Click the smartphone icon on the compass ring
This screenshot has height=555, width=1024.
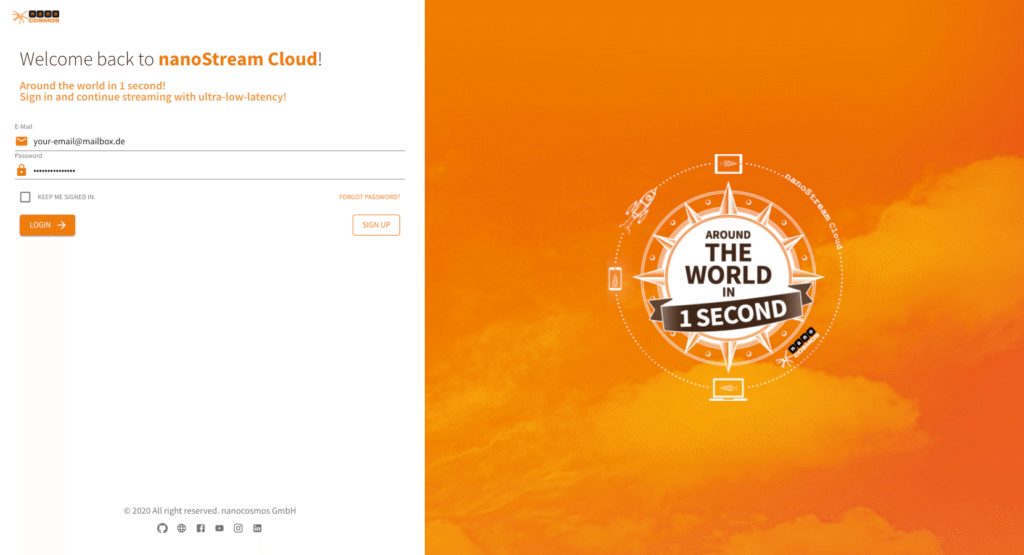click(614, 279)
